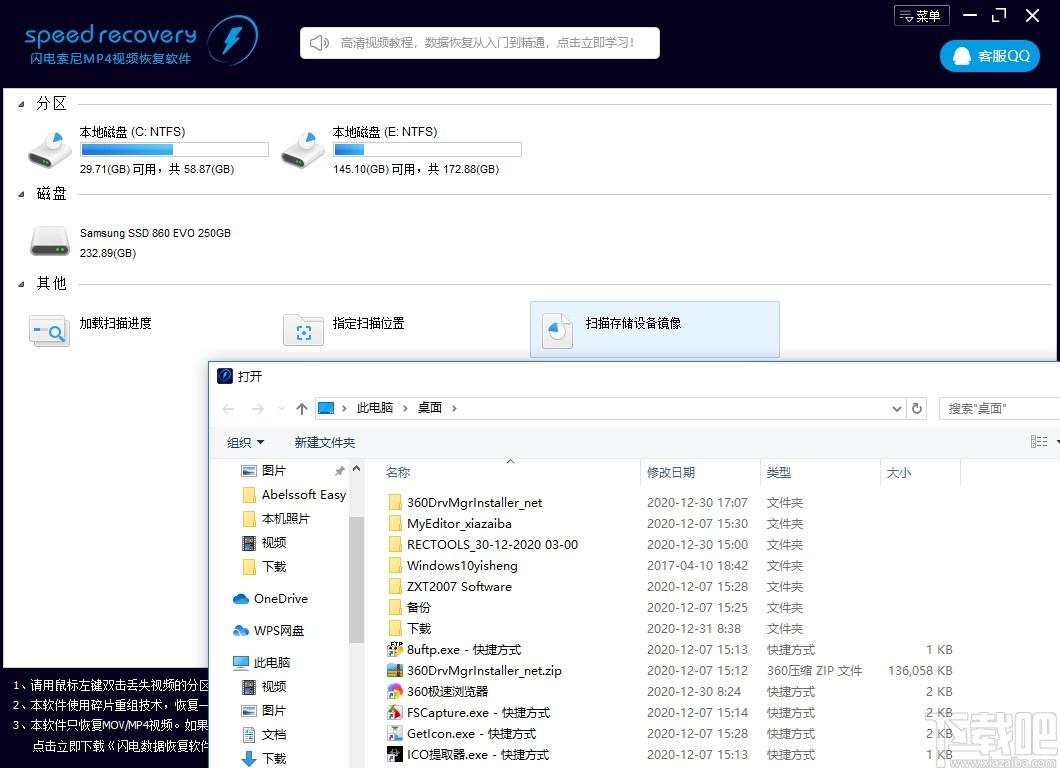Viewport: 1060px width, 768px height.
Task: Select local disk E: NTFS drive icon
Action: (x=303, y=150)
